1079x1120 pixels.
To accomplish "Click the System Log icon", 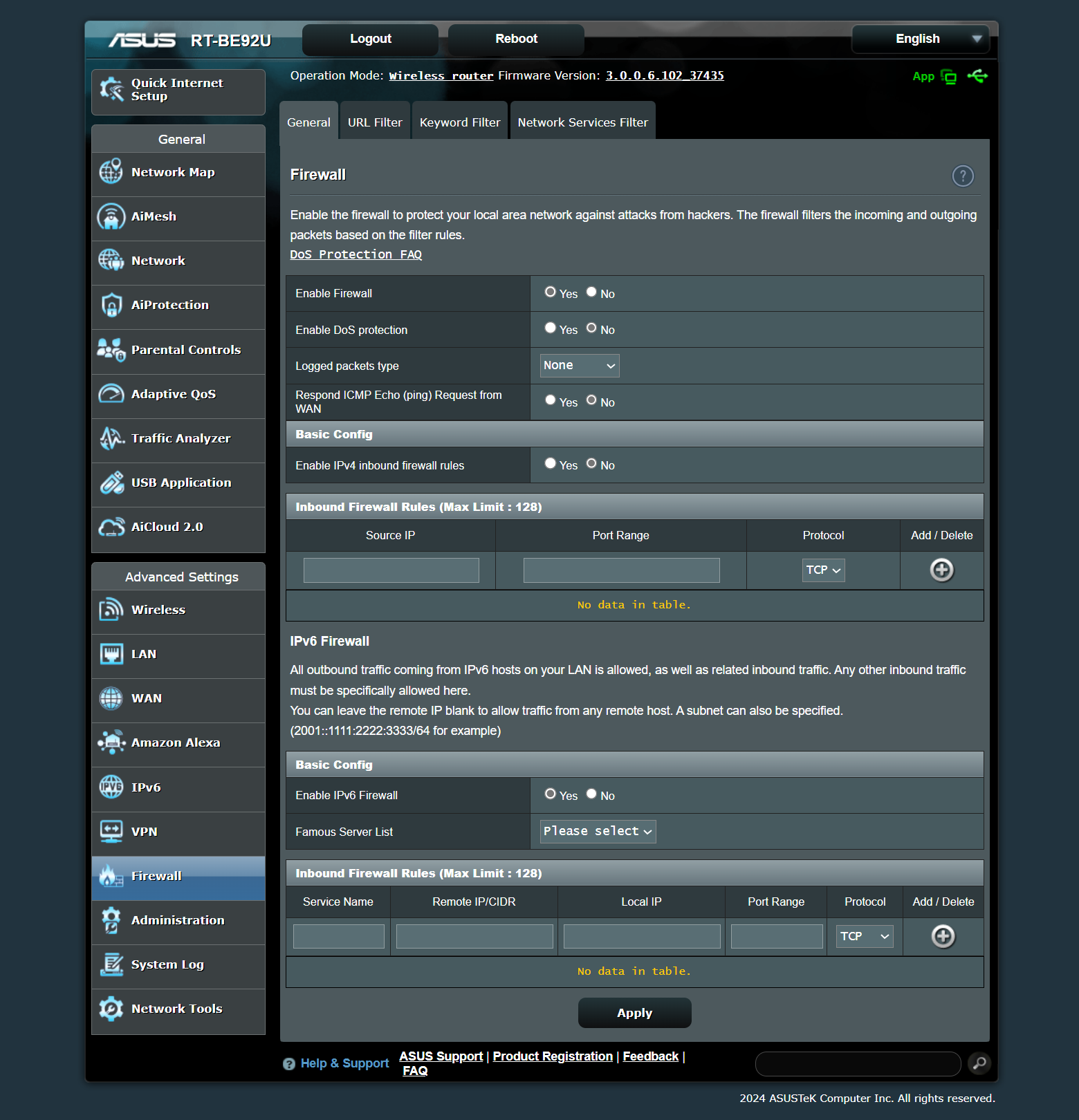I will 111,964.
